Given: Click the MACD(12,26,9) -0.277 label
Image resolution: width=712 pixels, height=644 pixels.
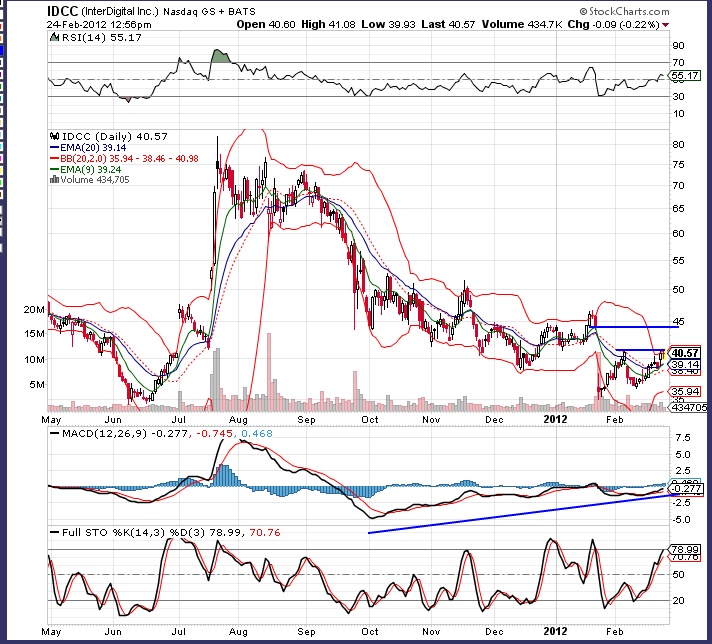Looking at the screenshot, I should point(124,433).
